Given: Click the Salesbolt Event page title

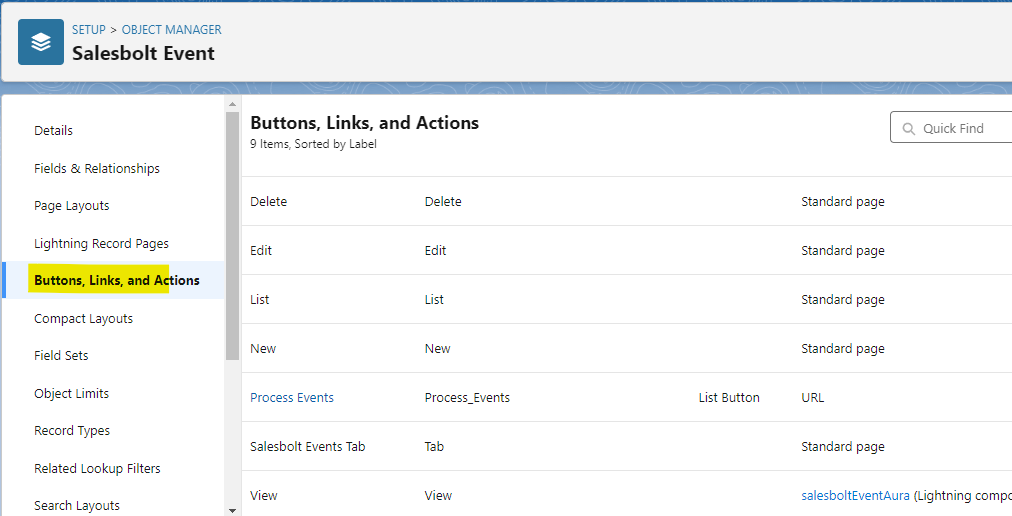Looking at the screenshot, I should [x=143, y=53].
